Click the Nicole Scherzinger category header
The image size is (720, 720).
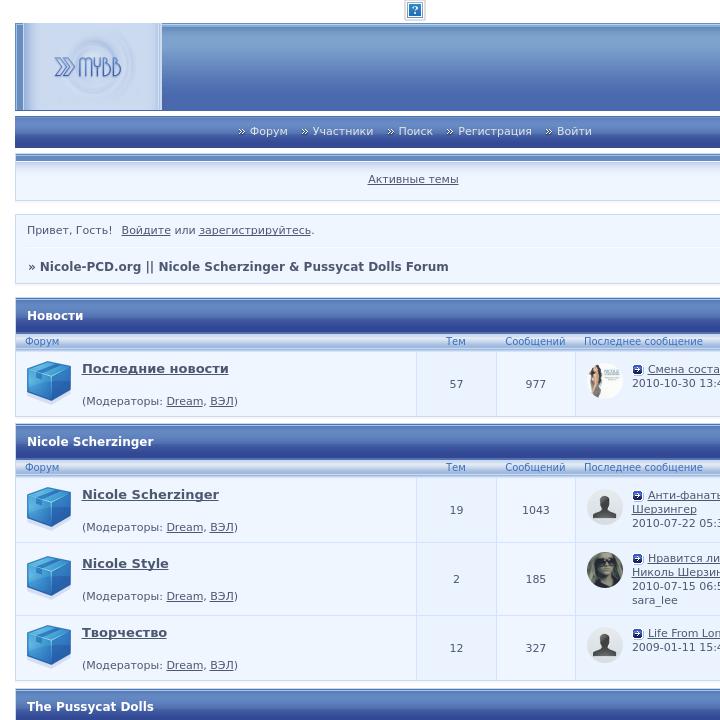(90, 441)
